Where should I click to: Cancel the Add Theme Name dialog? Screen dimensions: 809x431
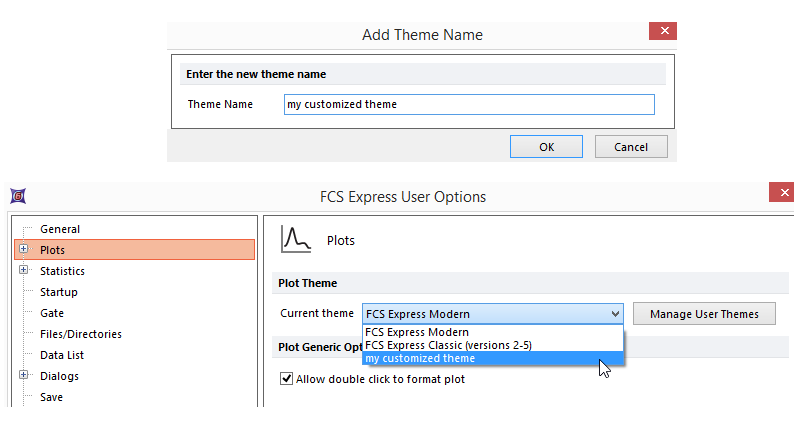point(631,147)
